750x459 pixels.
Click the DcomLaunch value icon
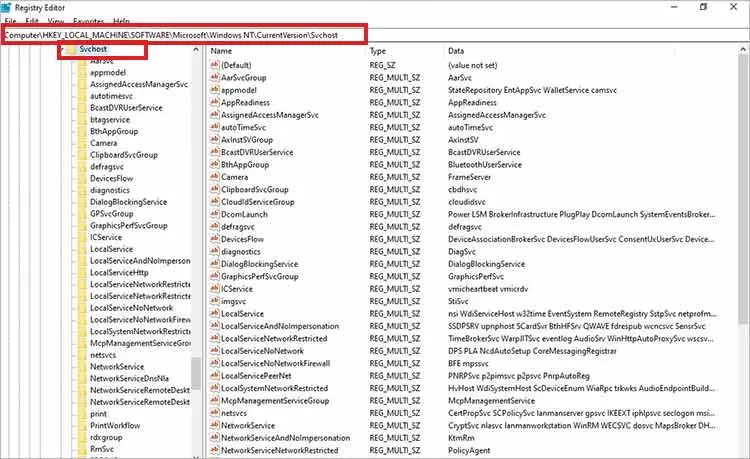214,214
